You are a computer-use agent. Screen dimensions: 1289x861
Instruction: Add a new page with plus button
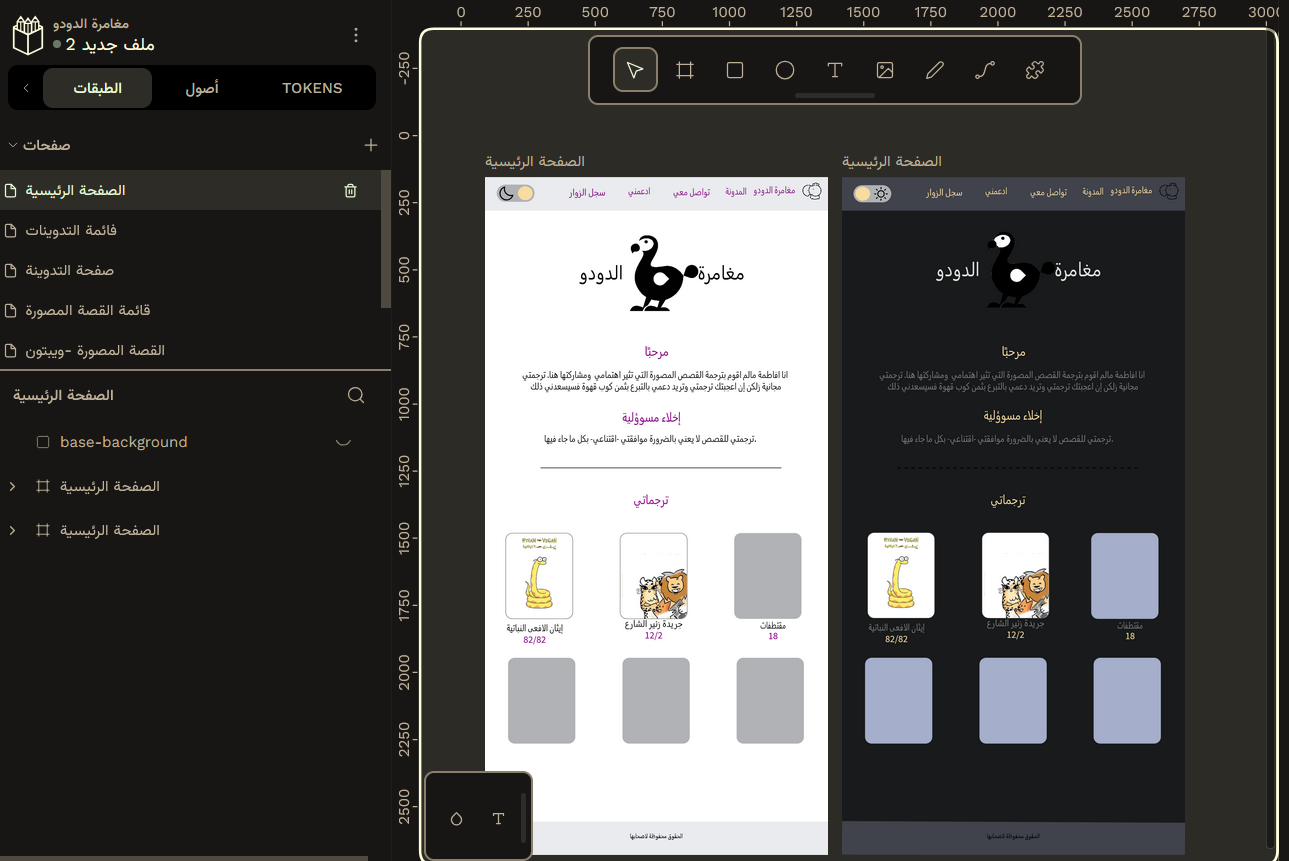point(371,145)
